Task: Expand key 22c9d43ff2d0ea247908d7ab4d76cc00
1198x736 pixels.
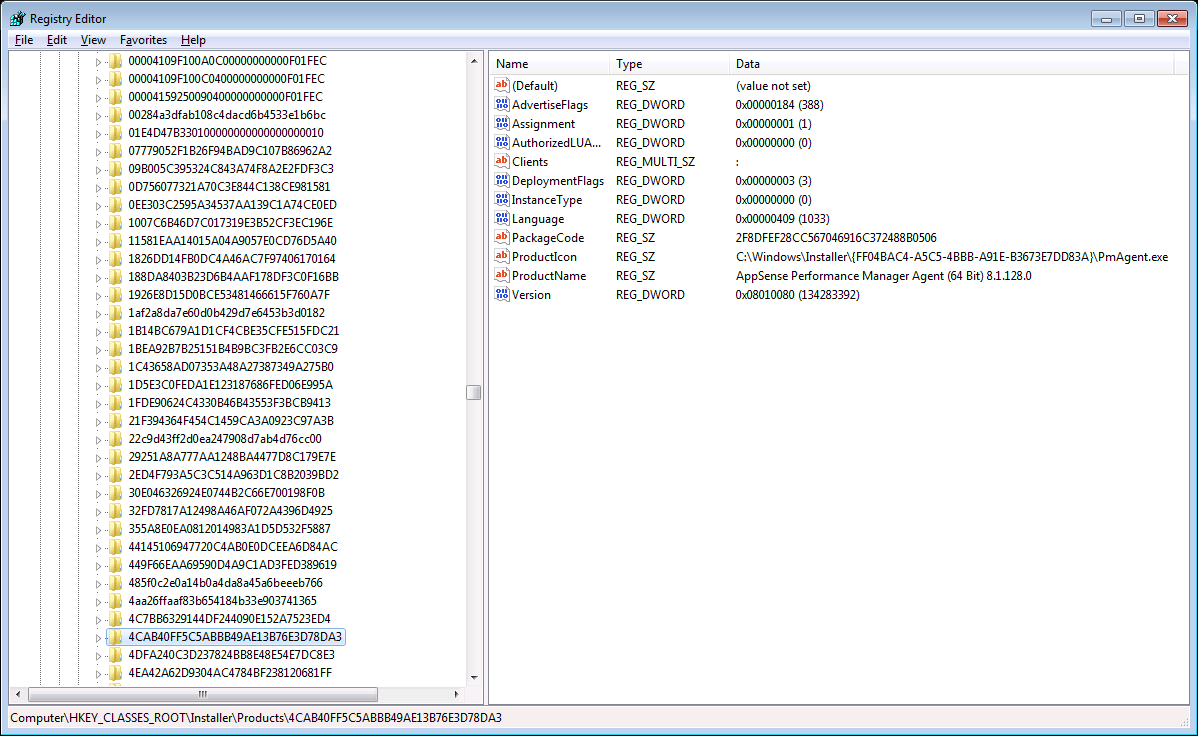Action: pos(98,439)
